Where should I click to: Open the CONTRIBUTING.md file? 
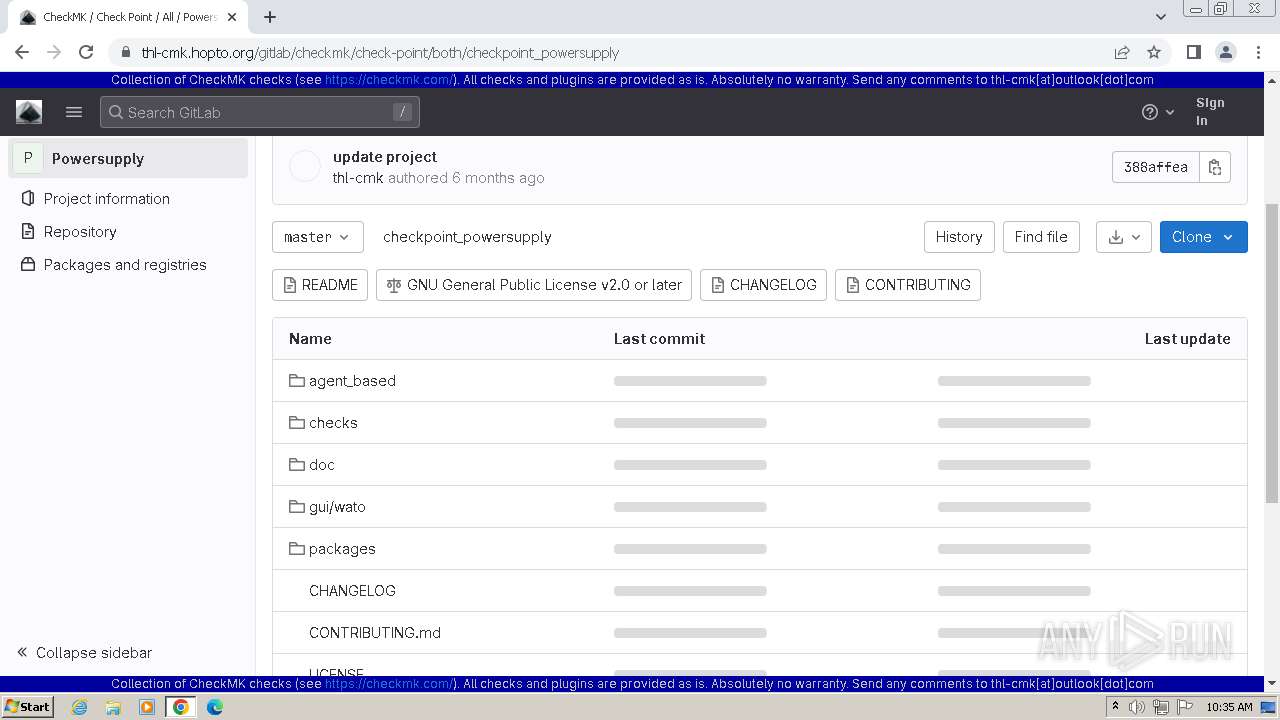click(x=374, y=633)
